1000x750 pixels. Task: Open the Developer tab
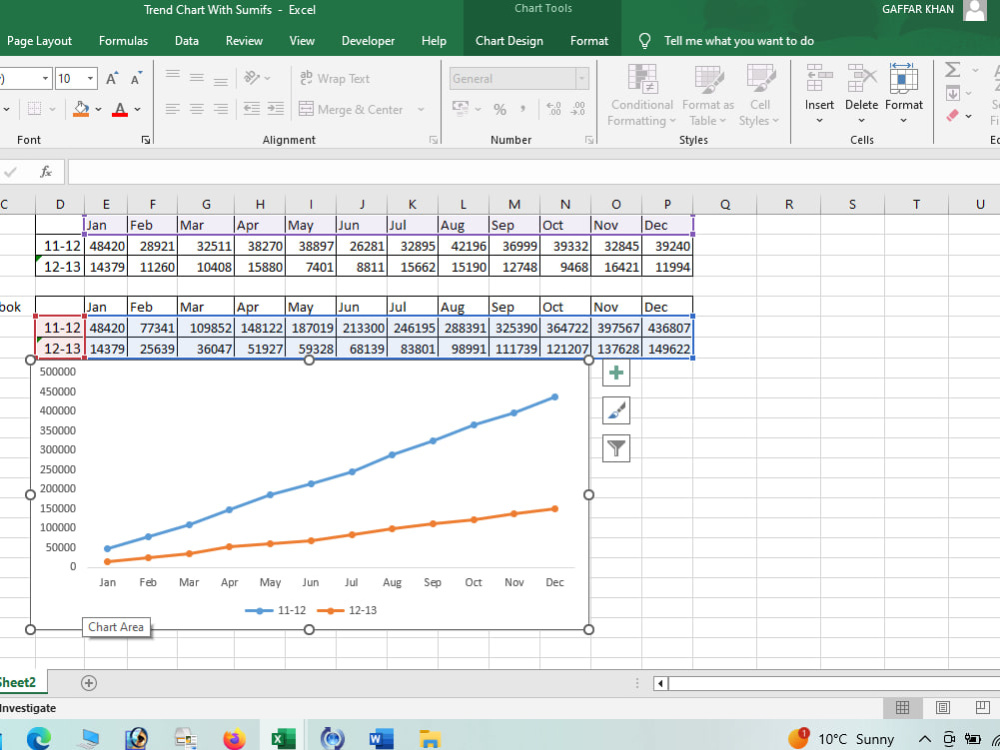(368, 41)
